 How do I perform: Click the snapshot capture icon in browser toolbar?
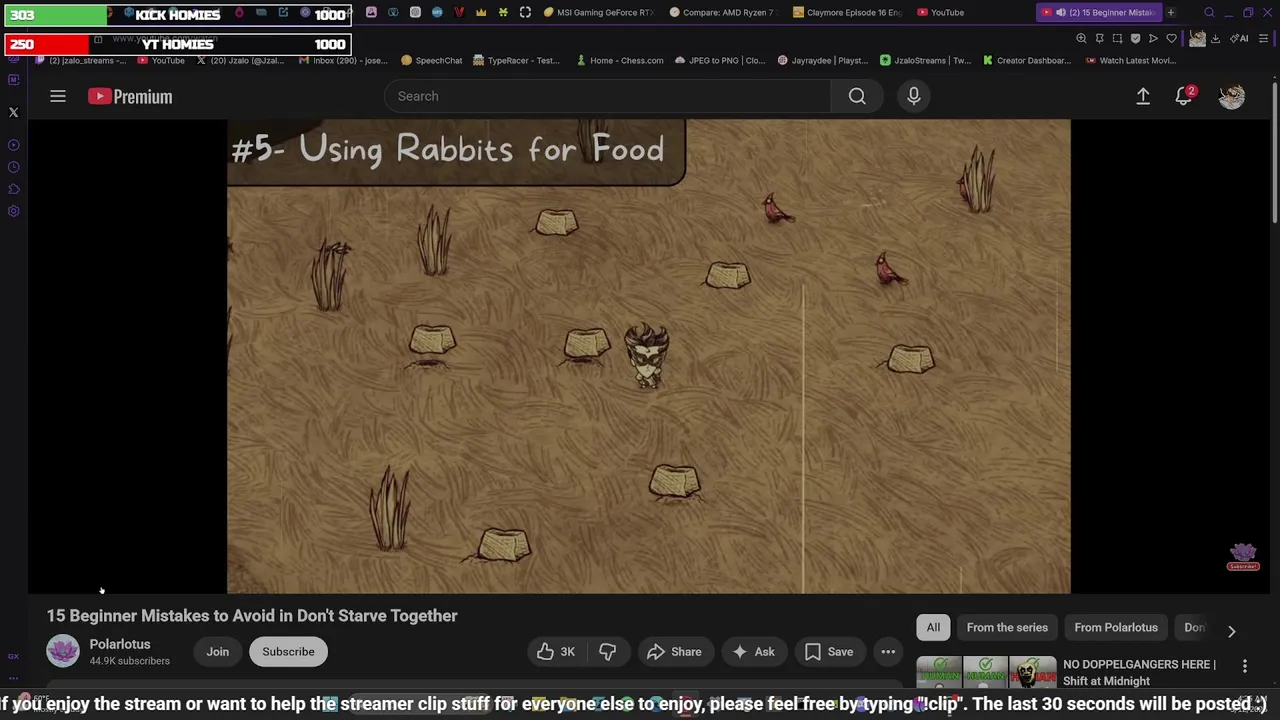pos(1117,38)
